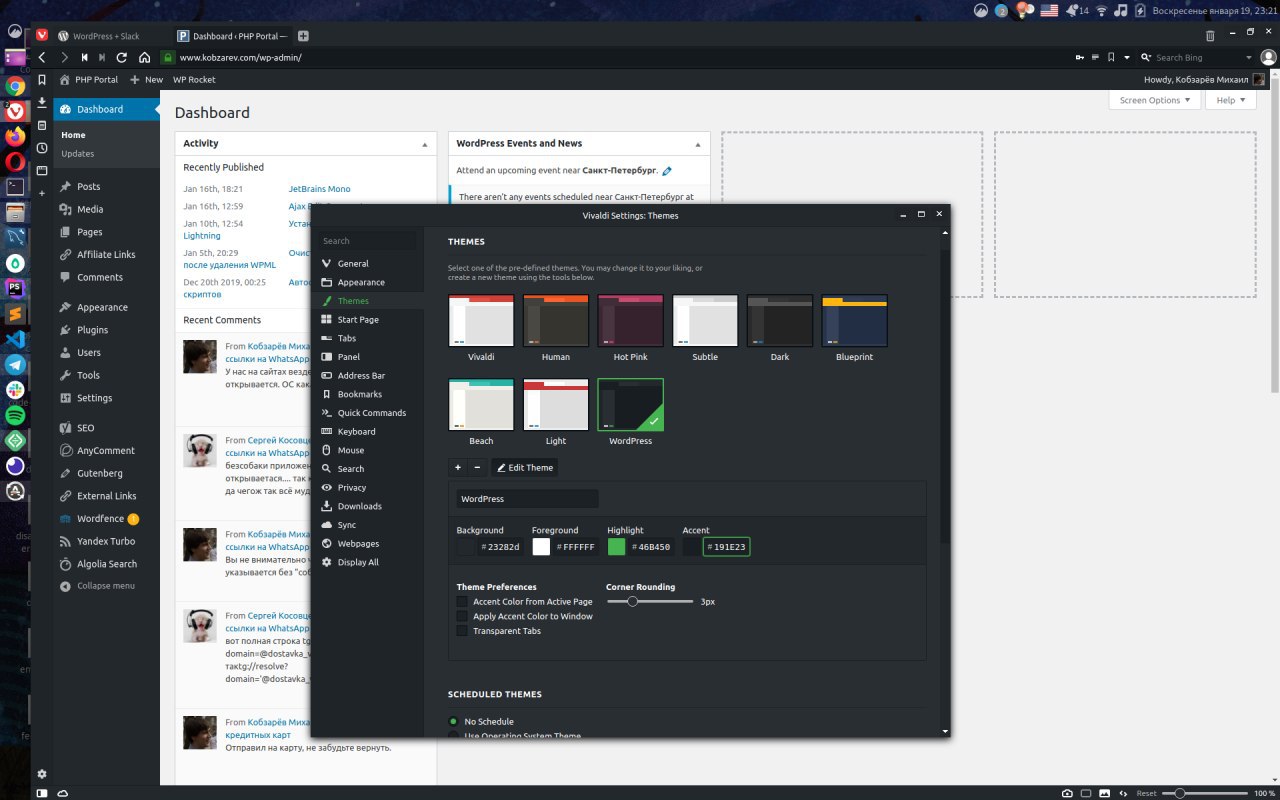
Task: Toggle the side panel from the status bar
Action: click(42, 793)
